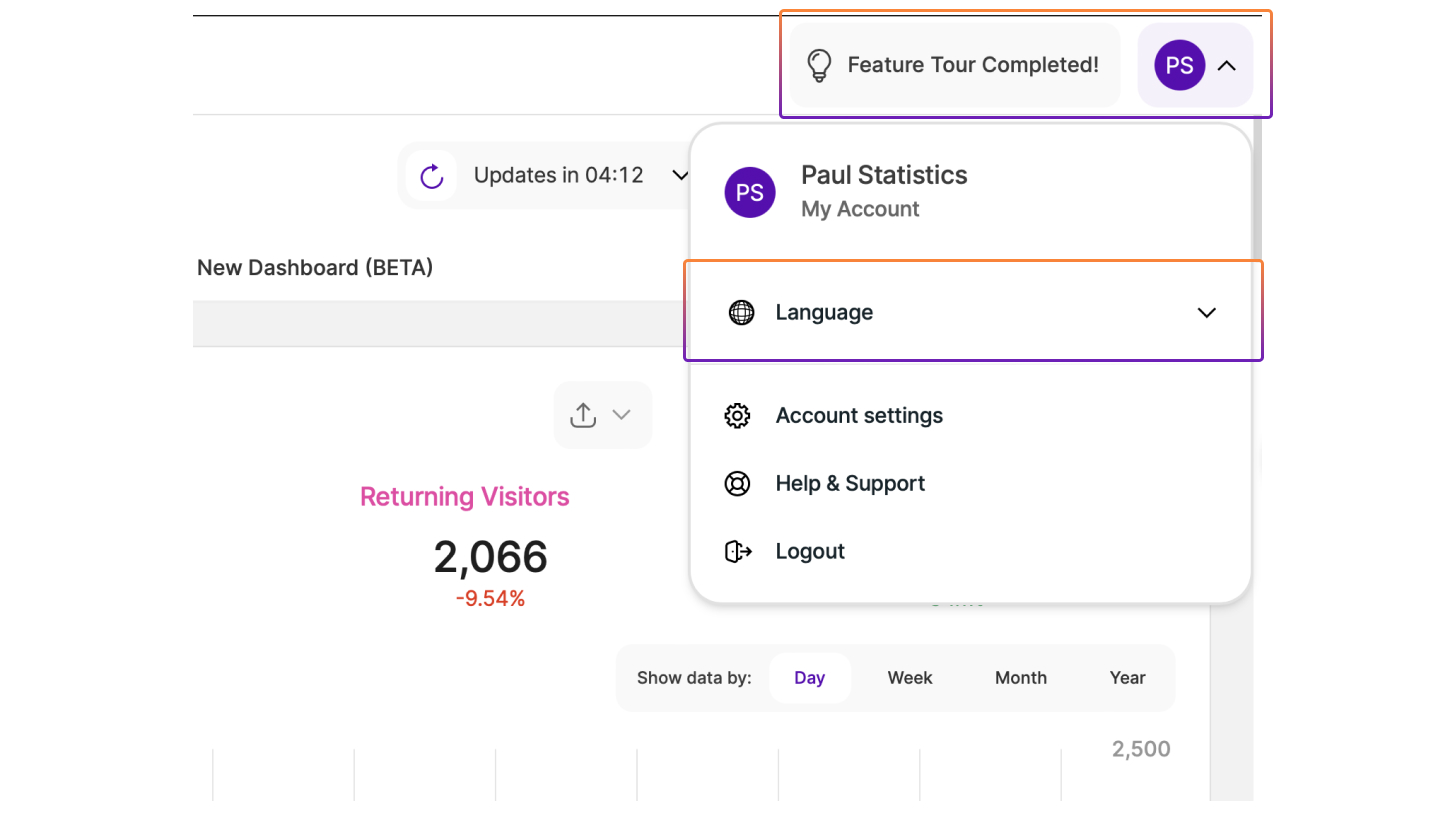Click the refresh icon beside Updates timer
1456x816 pixels.
432,176
